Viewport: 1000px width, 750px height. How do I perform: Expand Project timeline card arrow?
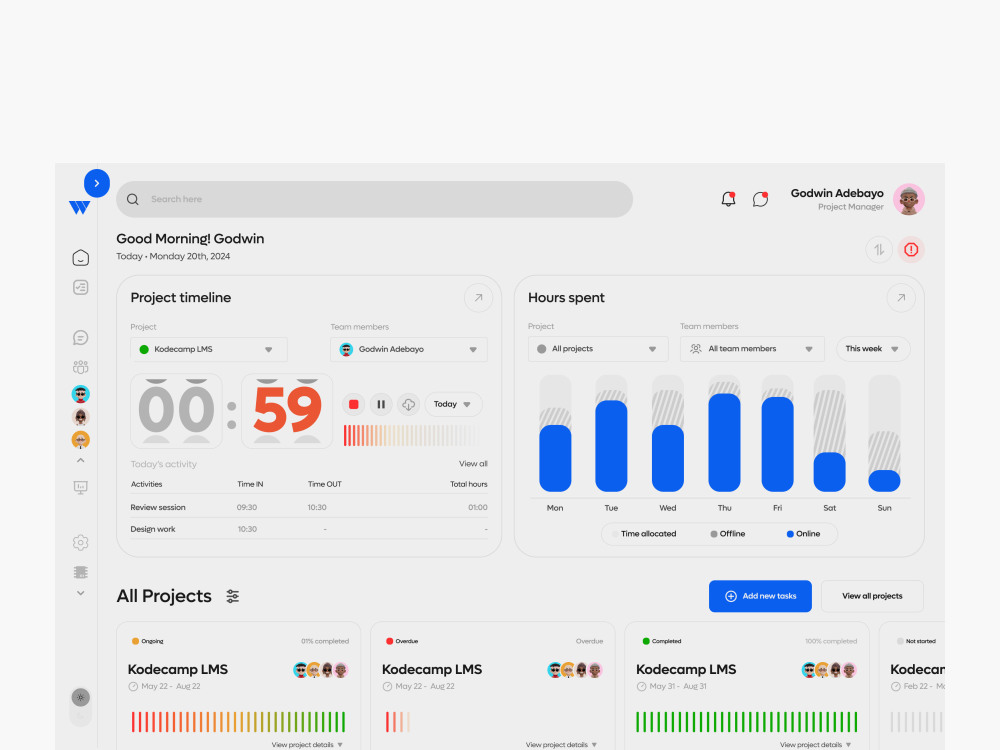pos(478,298)
